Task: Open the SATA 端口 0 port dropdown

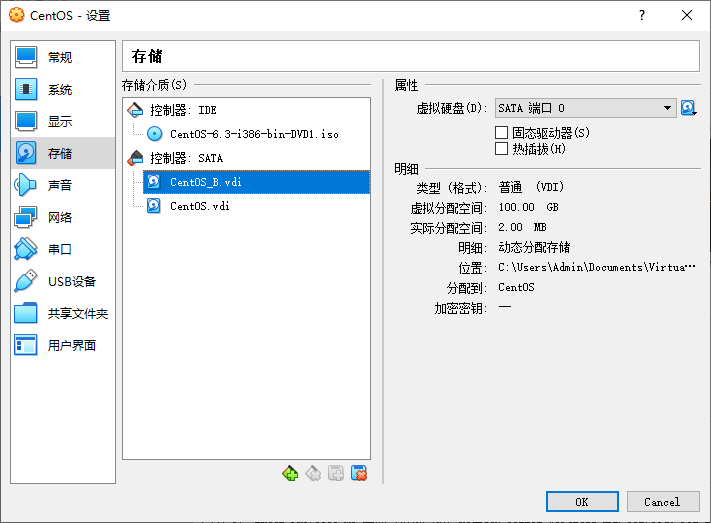Action: 585,108
